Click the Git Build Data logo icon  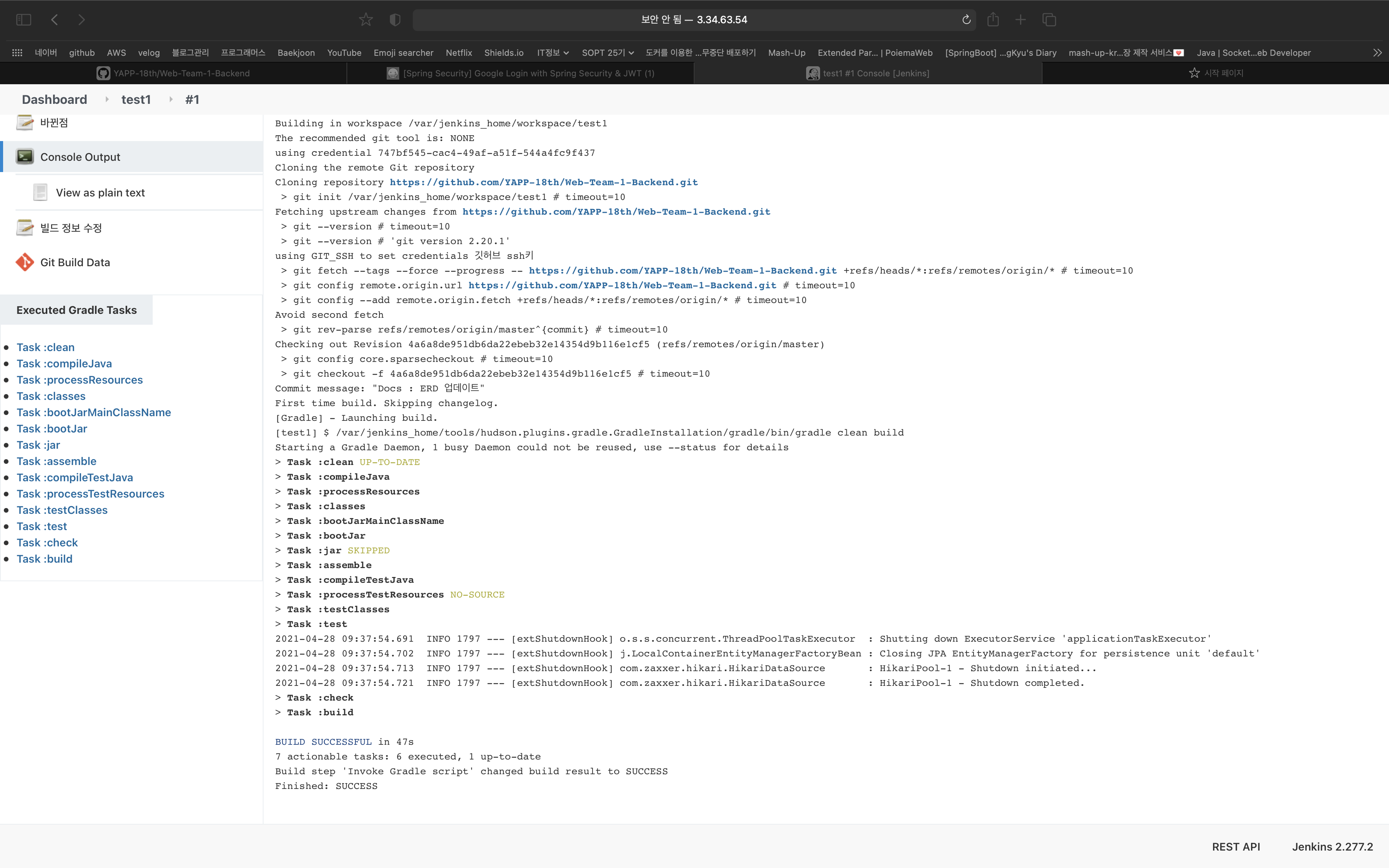coord(25,262)
